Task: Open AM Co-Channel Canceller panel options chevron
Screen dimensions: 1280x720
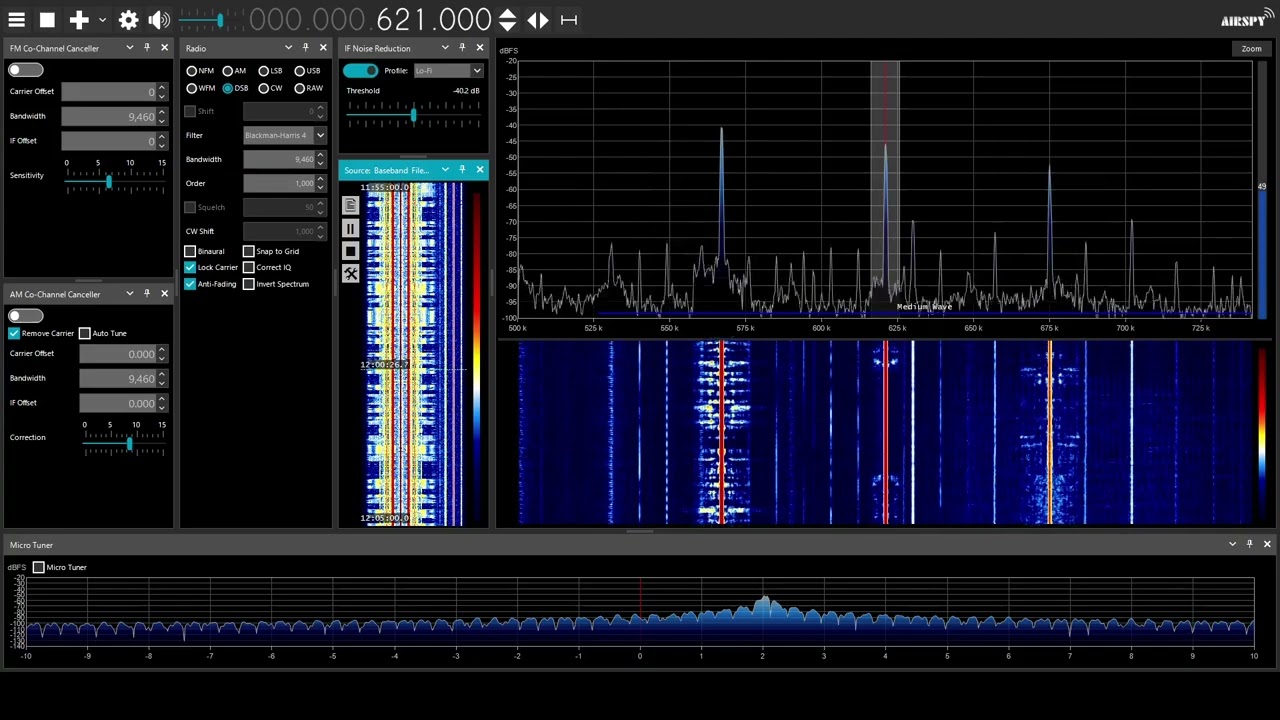Action: click(x=129, y=294)
